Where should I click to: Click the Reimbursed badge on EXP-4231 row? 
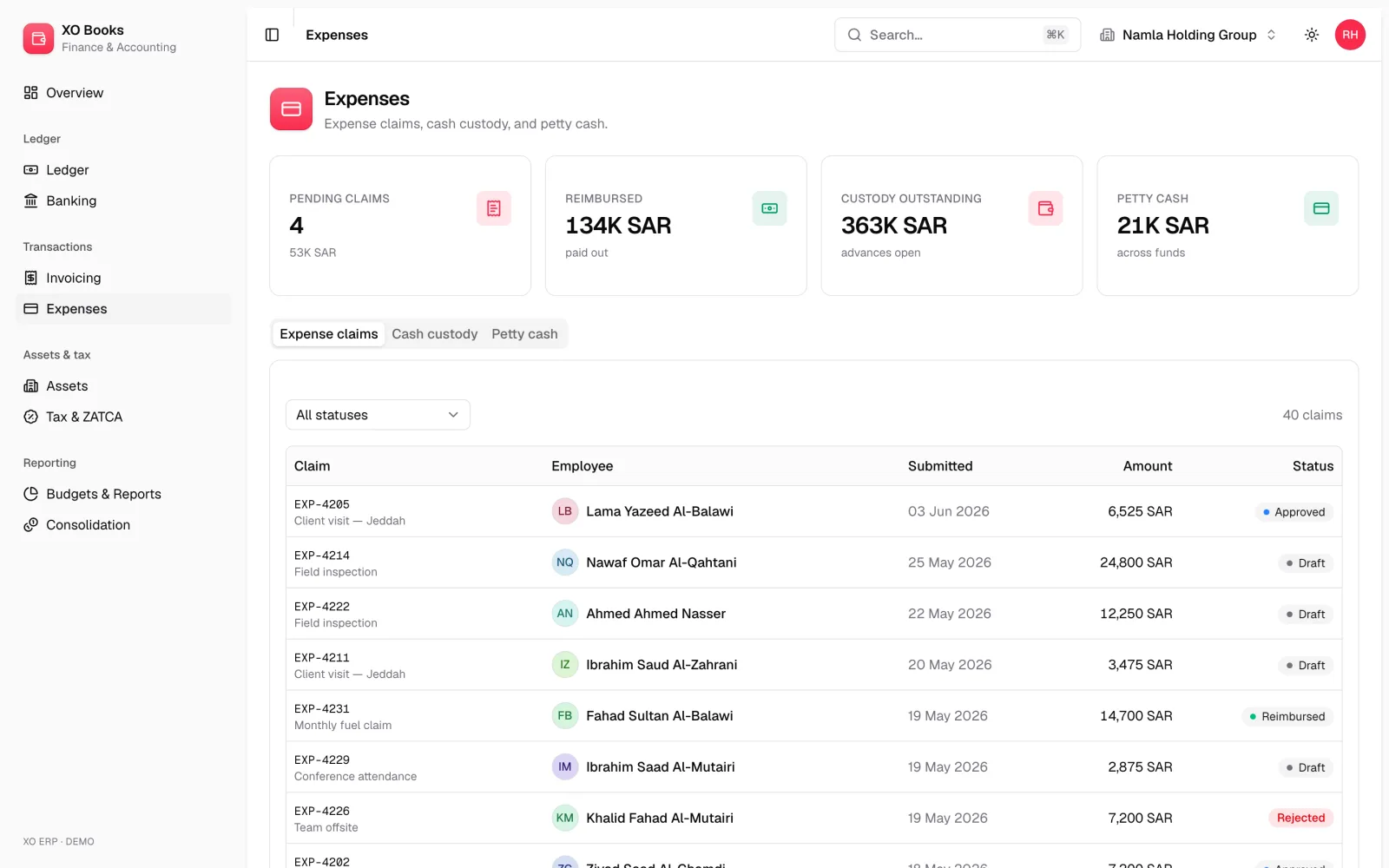click(1287, 716)
